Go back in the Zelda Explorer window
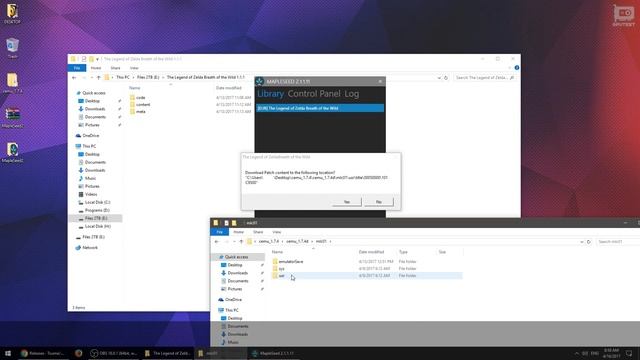Screen dimensions: 640x360 (74, 78)
